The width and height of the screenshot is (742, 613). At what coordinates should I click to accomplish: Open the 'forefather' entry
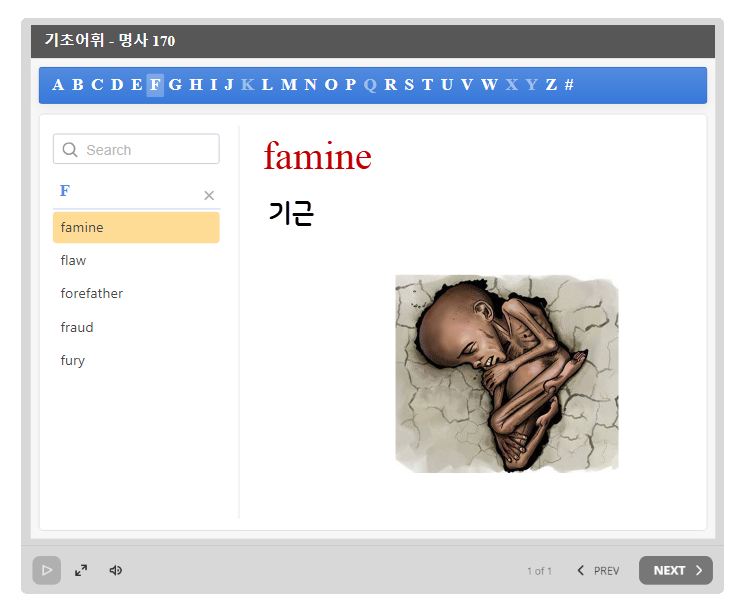coord(92,293)
